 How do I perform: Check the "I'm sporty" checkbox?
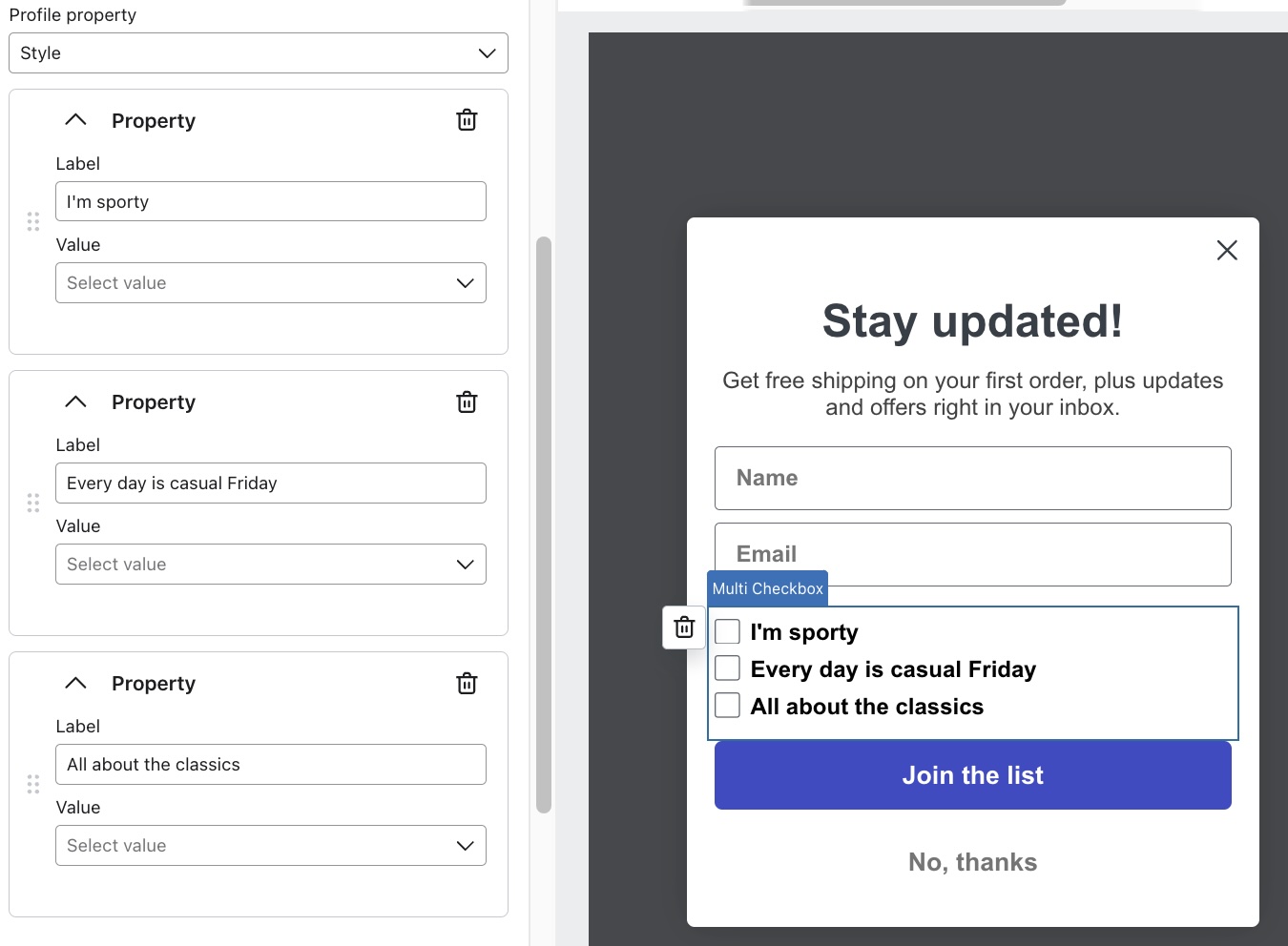(728, 630)
